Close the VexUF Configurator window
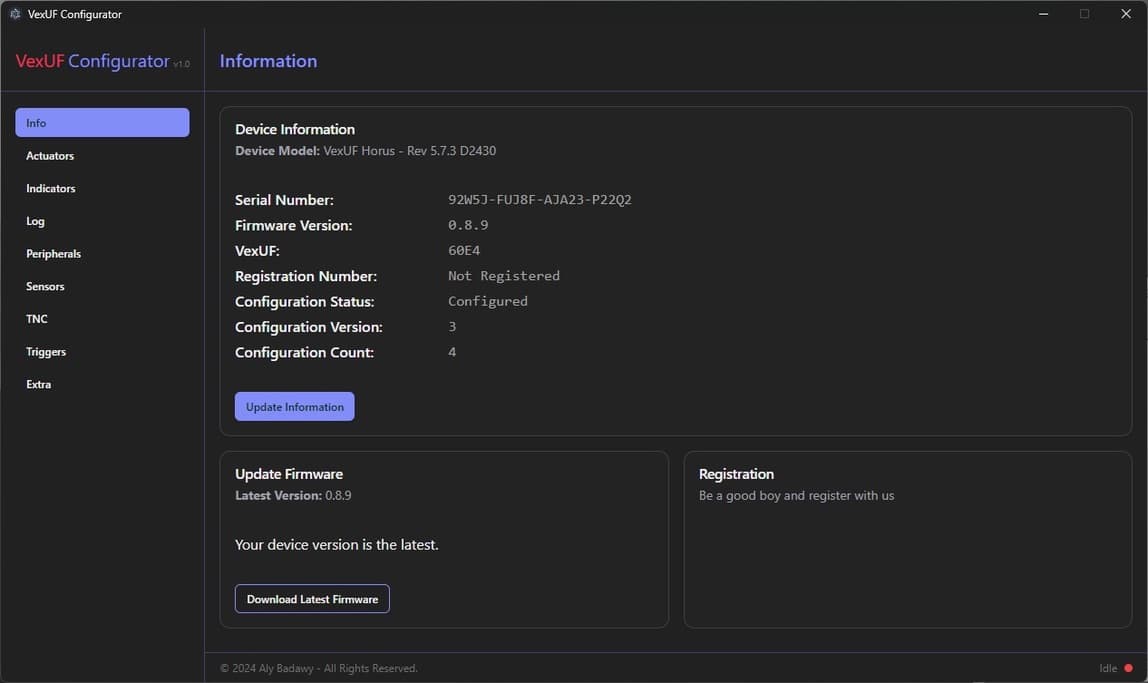The image size is (1148, 683). click(x=1125, y=14)
